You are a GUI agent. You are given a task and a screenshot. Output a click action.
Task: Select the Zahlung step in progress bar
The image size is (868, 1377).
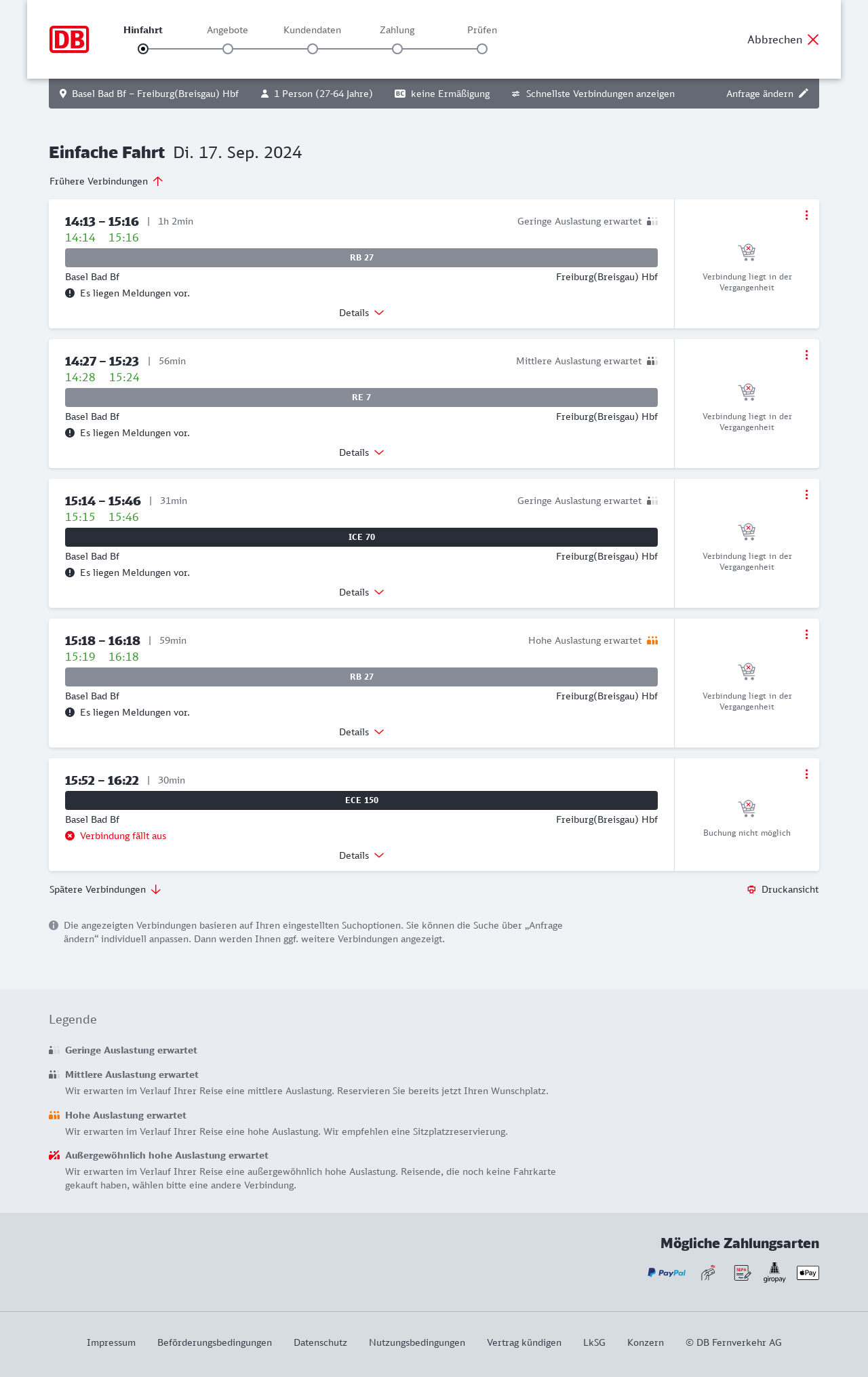click(x=397, y=49)
